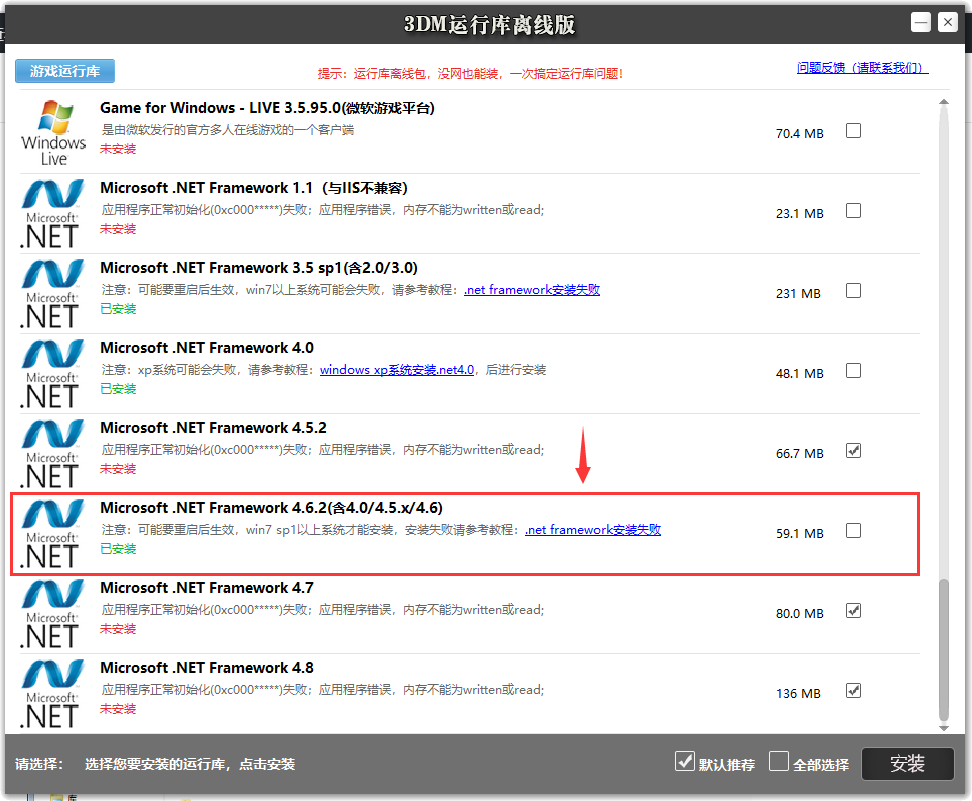972x801 pixels.
Task: Select Microsoft .NET Framework 3.5 sp1 title
Action: click(259, 268)
